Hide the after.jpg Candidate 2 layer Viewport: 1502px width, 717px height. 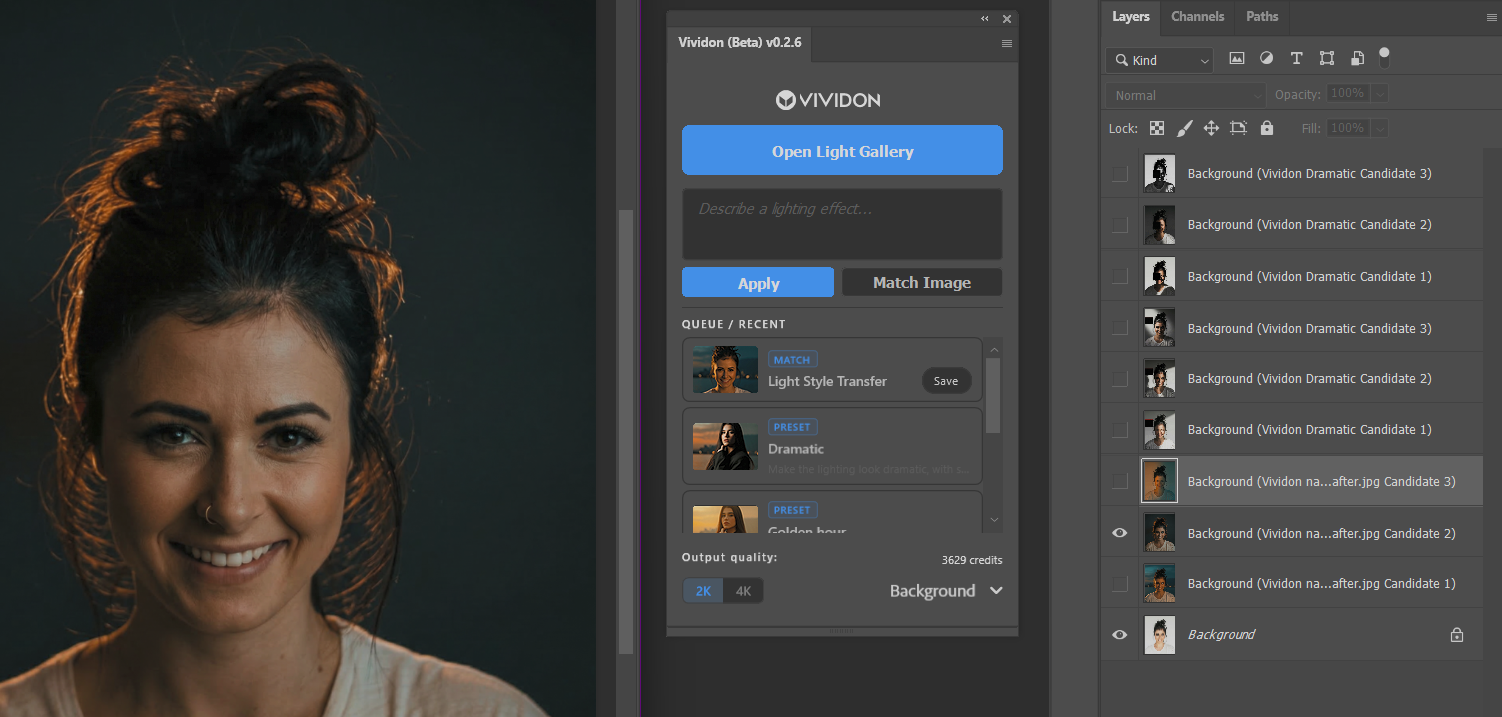coord(1119,532)
